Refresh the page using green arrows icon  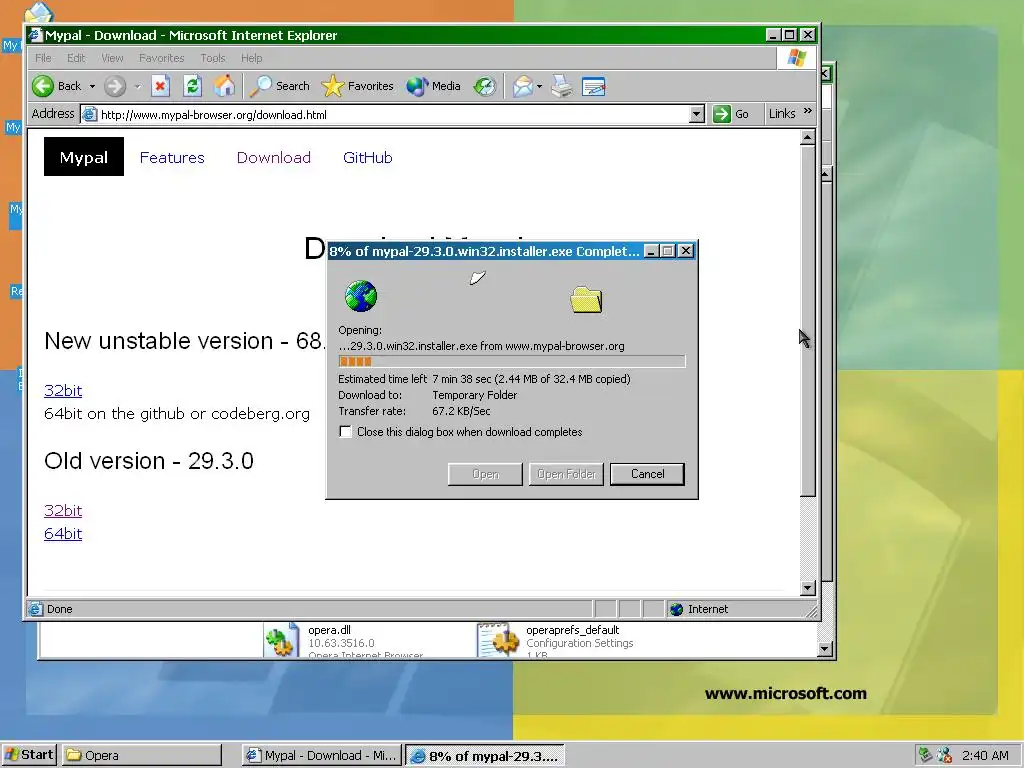[x=192, y=86]
